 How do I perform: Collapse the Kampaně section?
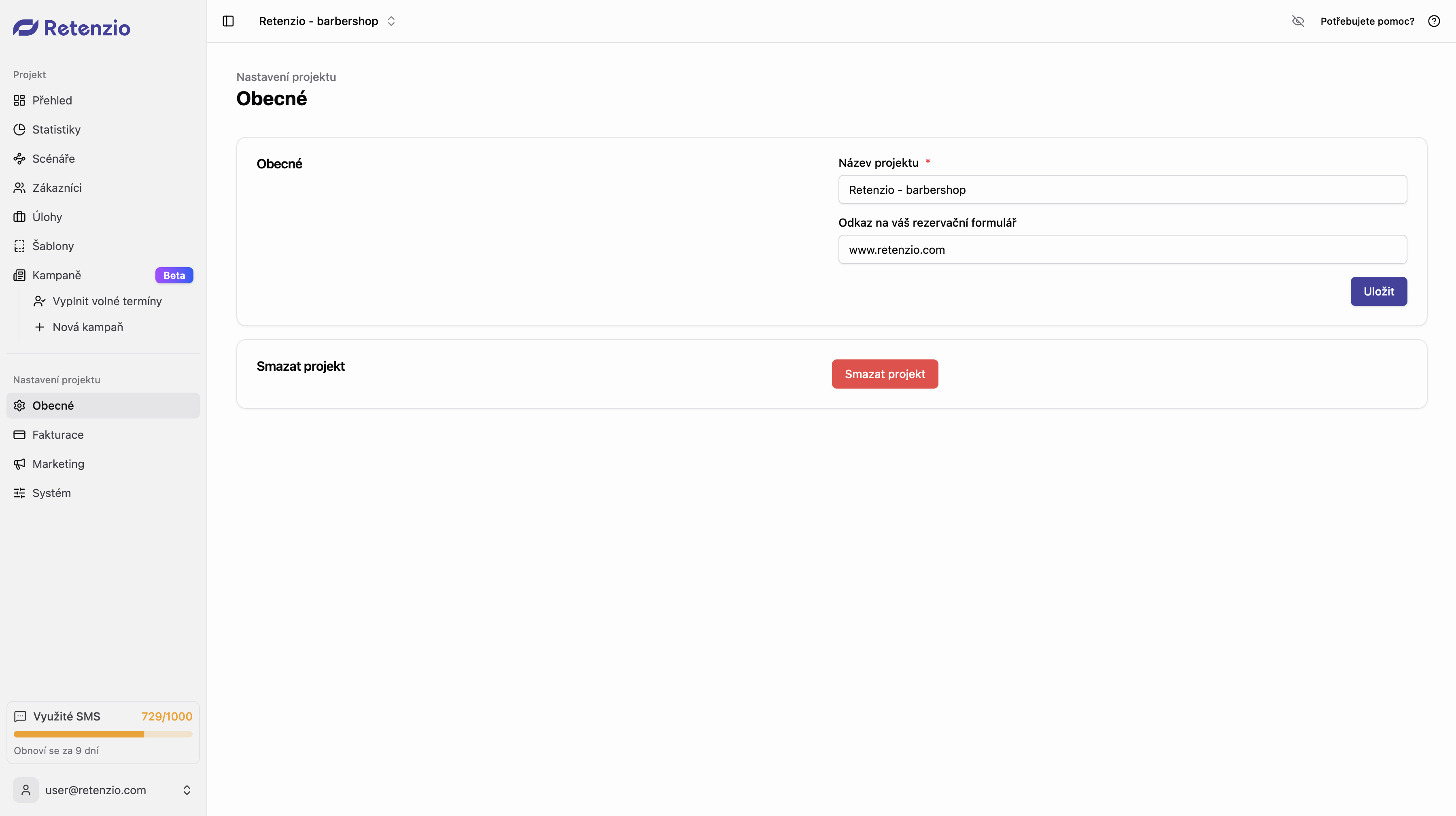click(57, 275)
